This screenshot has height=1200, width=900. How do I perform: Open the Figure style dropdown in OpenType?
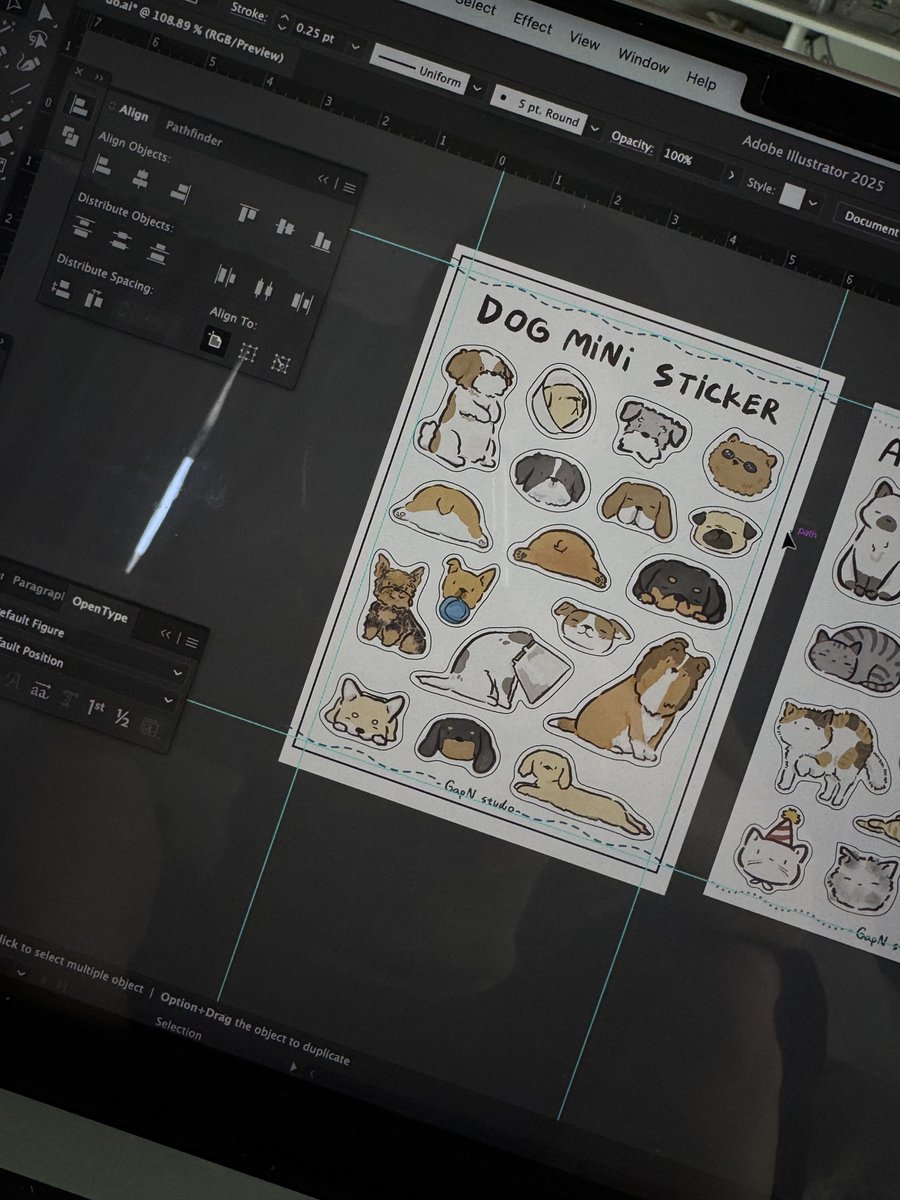tap(177, 672)
